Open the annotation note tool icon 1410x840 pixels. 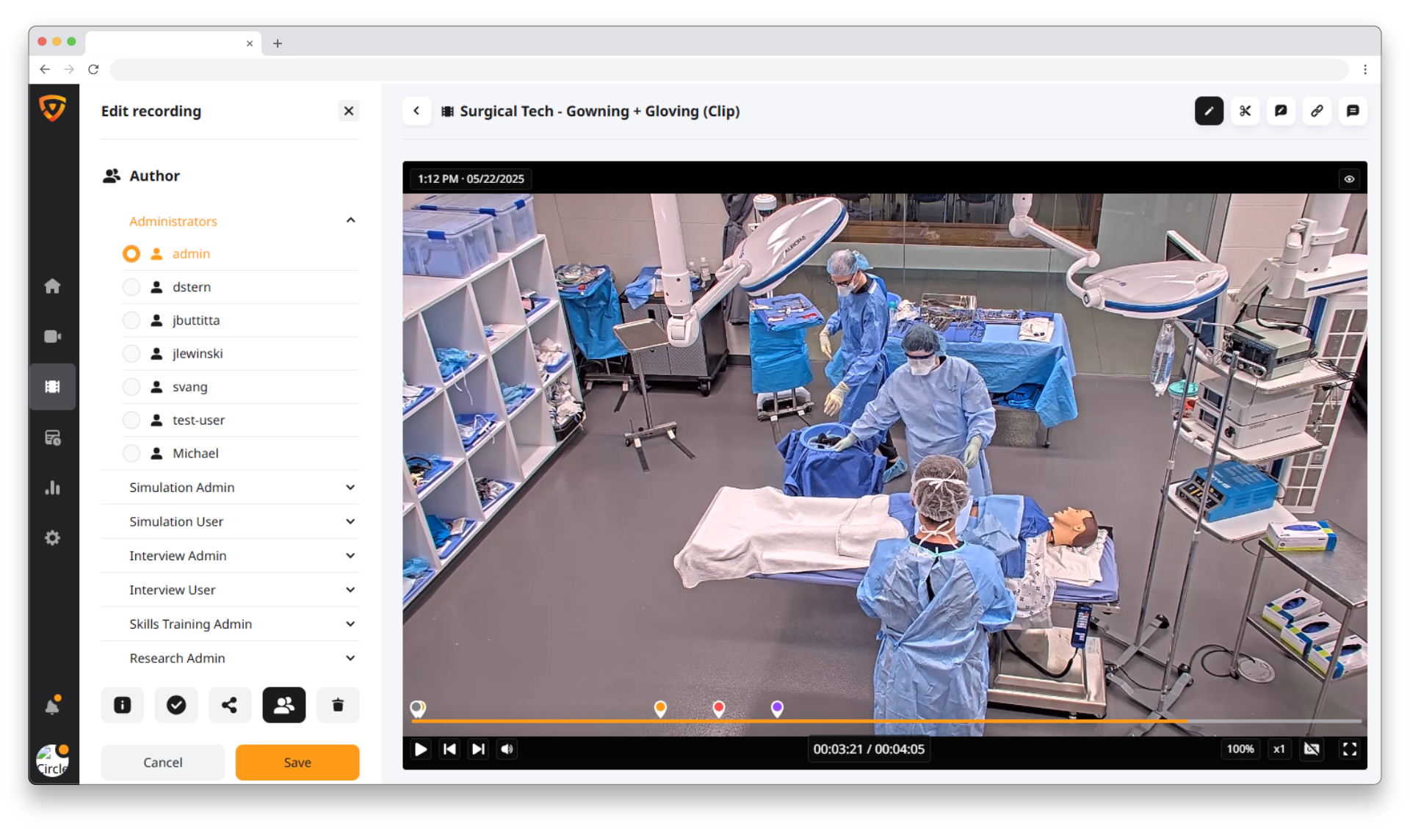1281,111
